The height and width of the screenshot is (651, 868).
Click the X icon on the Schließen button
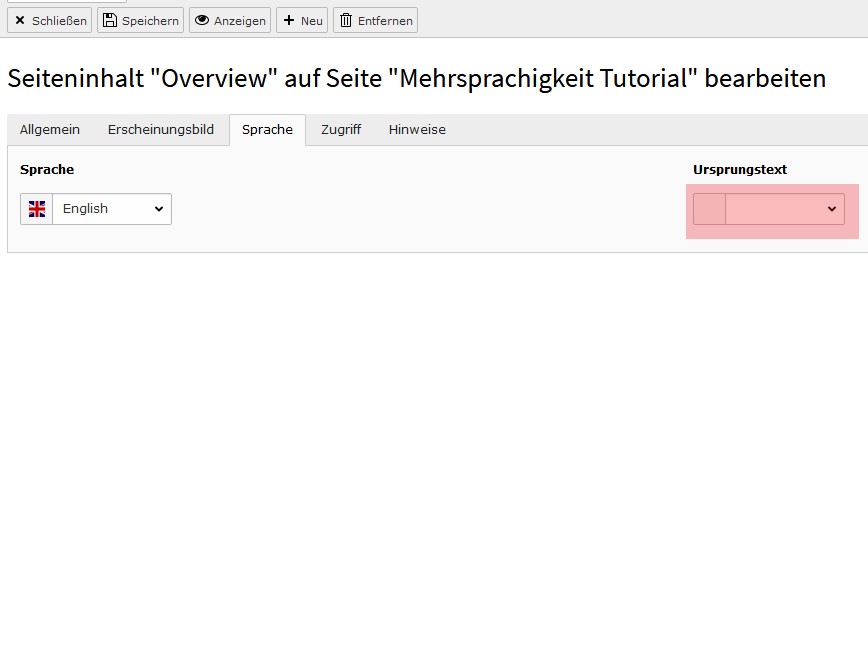pyautogui.click(x=20, y=20)
